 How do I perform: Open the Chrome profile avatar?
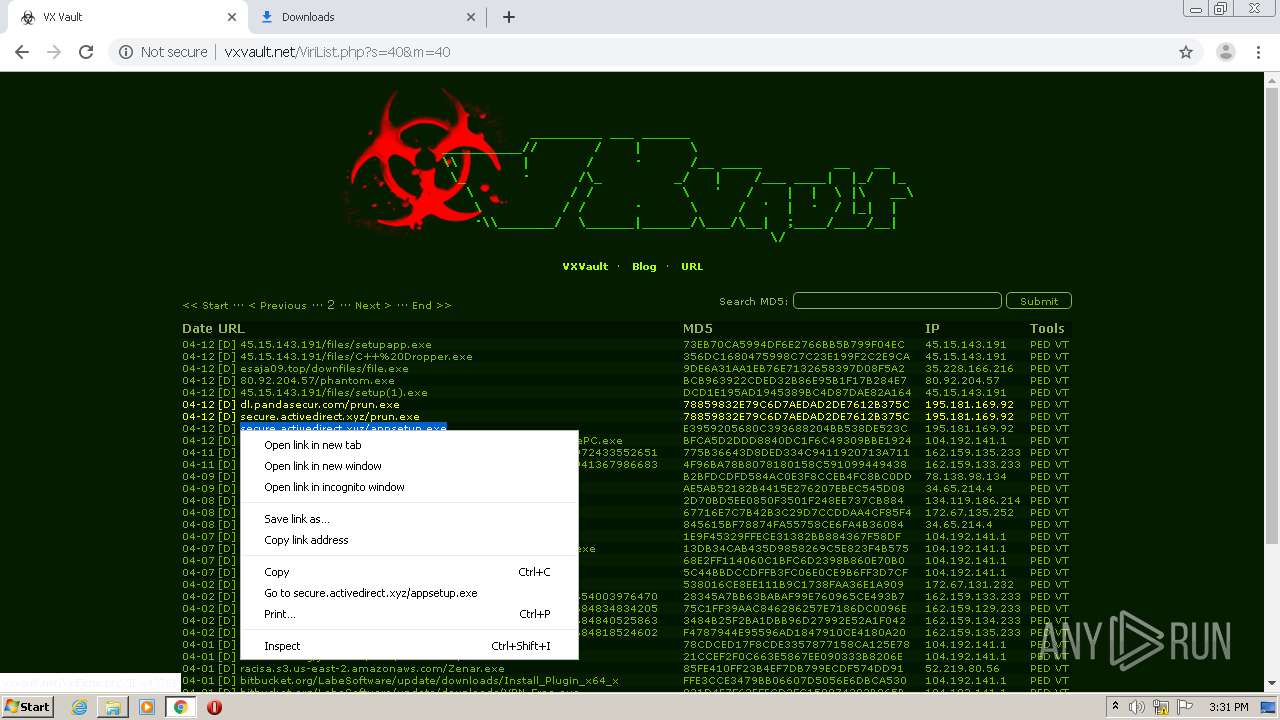click(1225, 52)
